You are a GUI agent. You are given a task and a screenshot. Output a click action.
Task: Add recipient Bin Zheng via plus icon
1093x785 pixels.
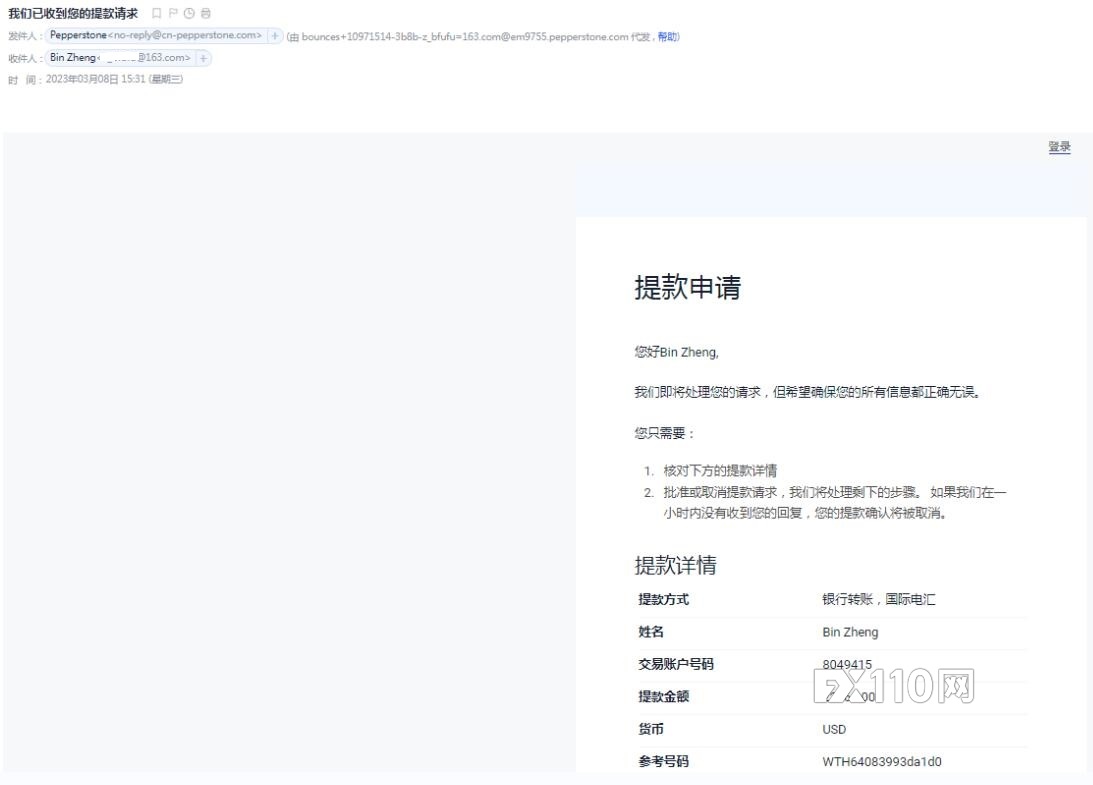pos(204,58)
